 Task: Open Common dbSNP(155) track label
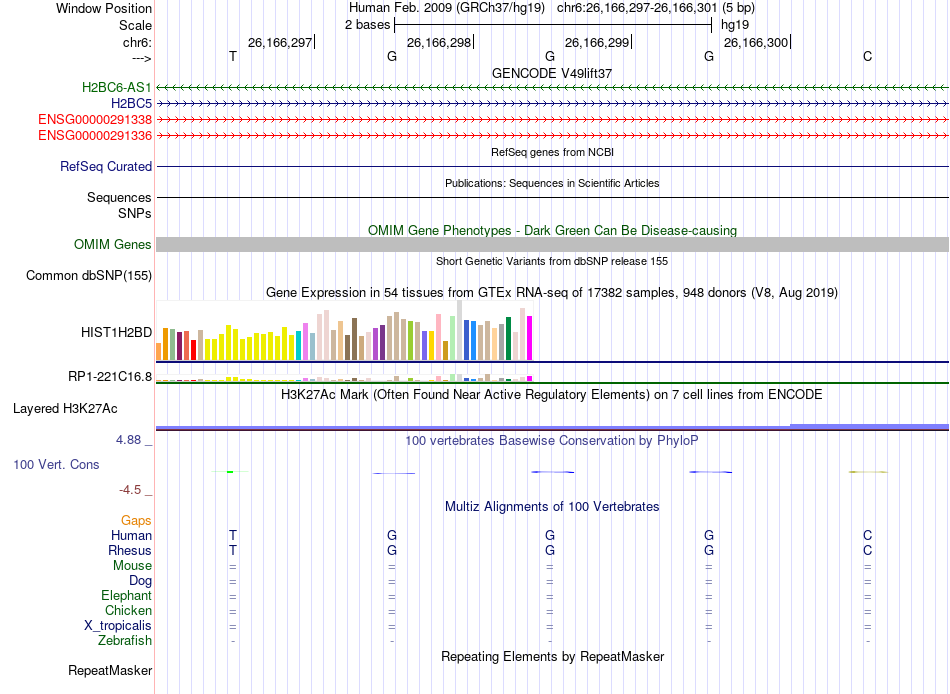(88, 275)
